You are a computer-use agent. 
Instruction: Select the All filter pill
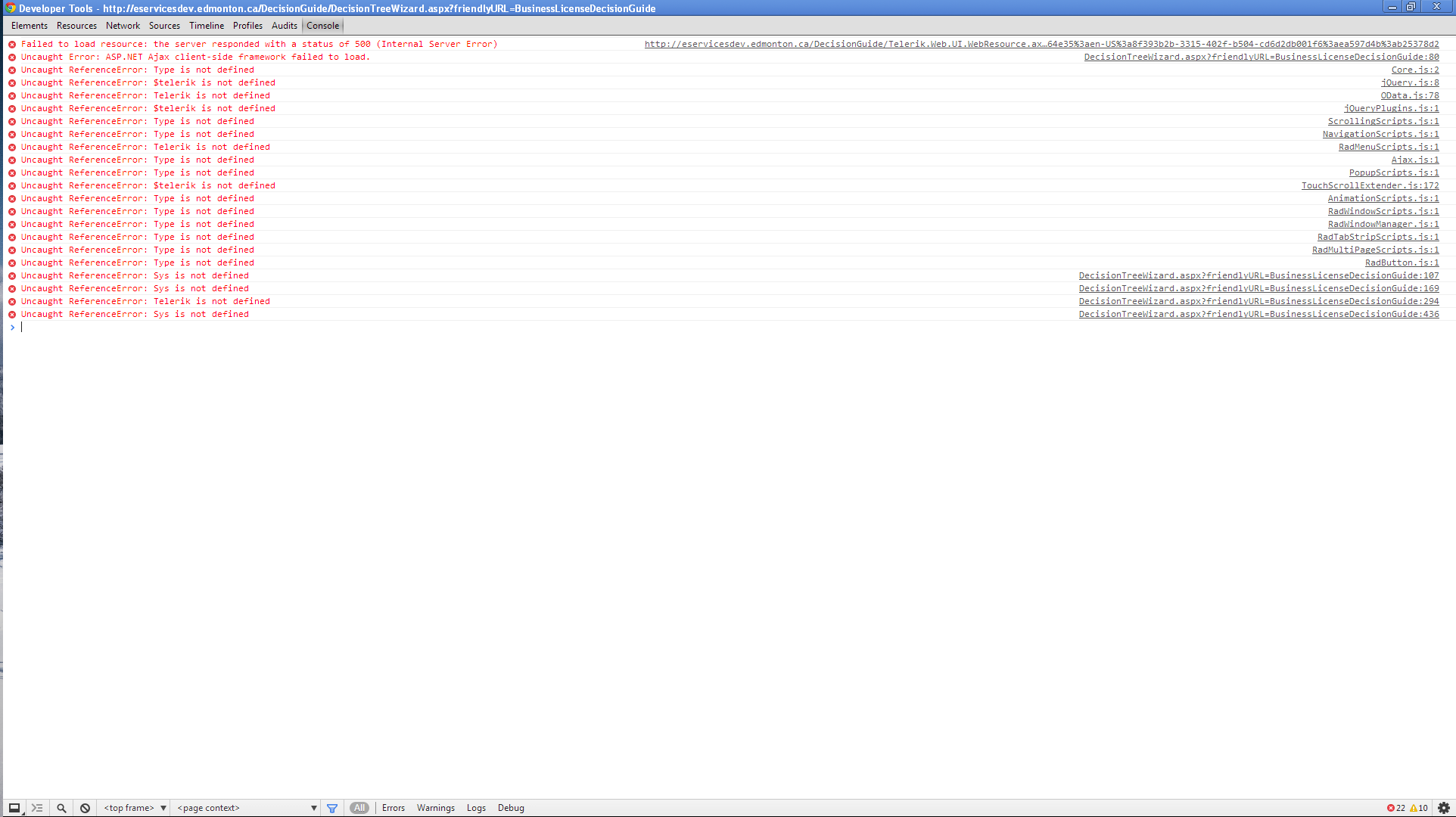point(359,808)
